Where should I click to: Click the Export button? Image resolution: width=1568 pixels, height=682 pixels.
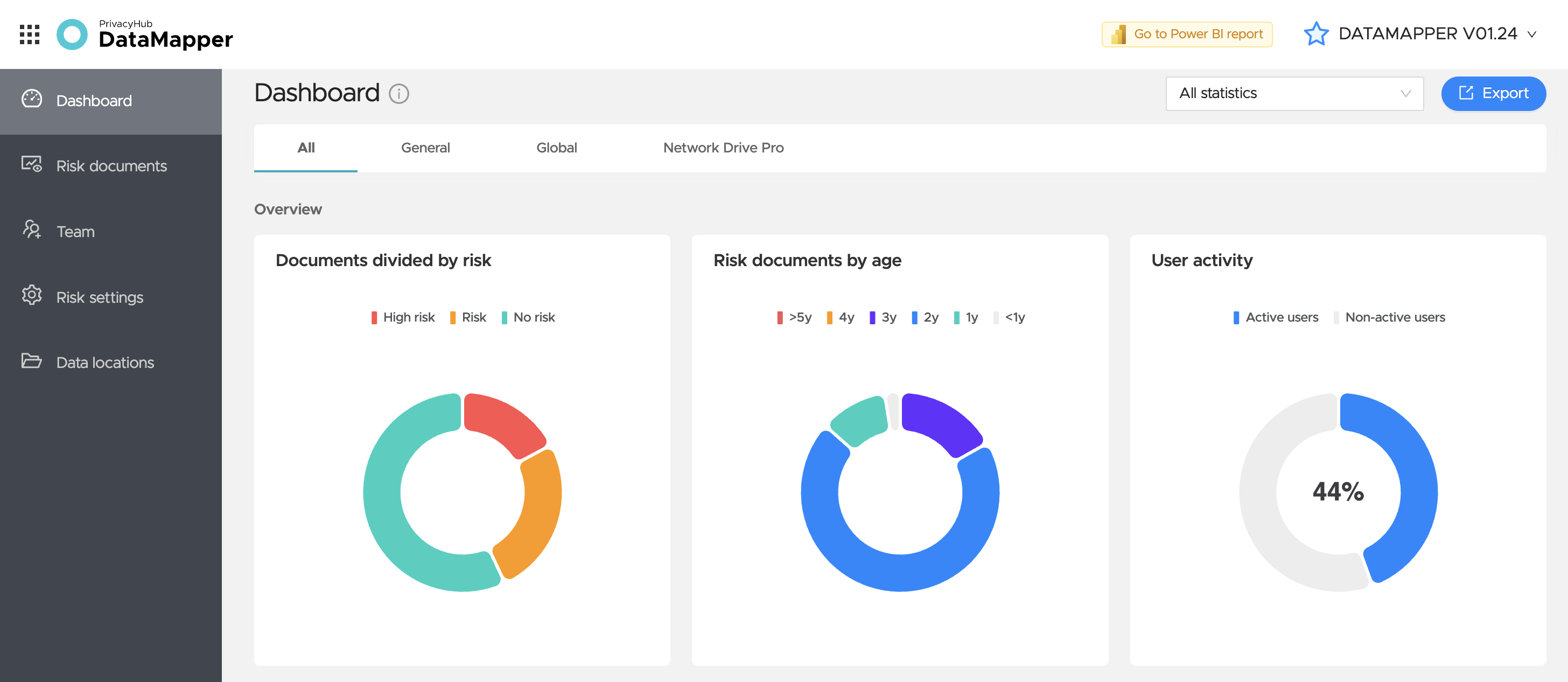(x=1493, y=93)
